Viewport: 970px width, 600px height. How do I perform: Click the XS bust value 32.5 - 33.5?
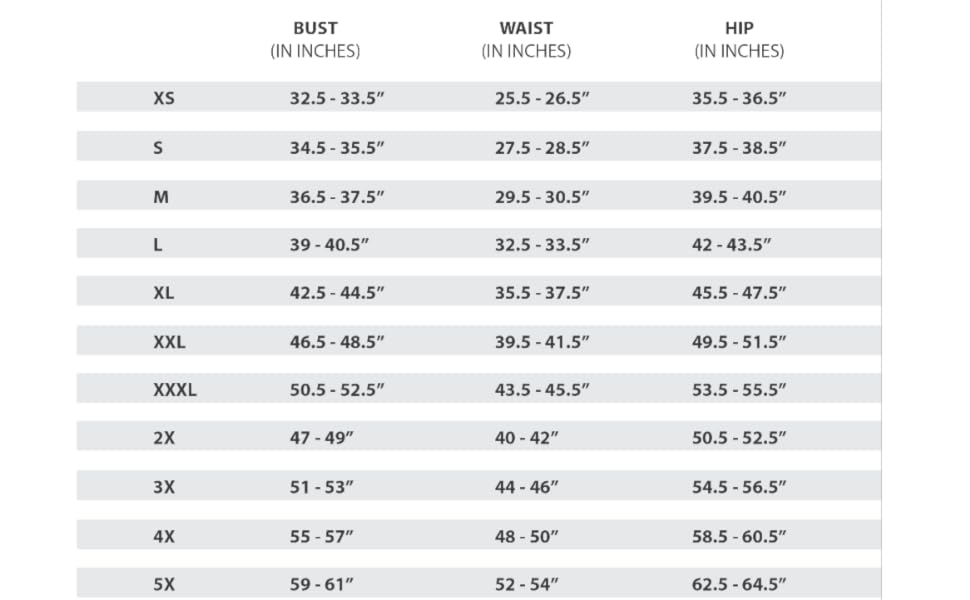pyautogui.click(x=337, y=98)
